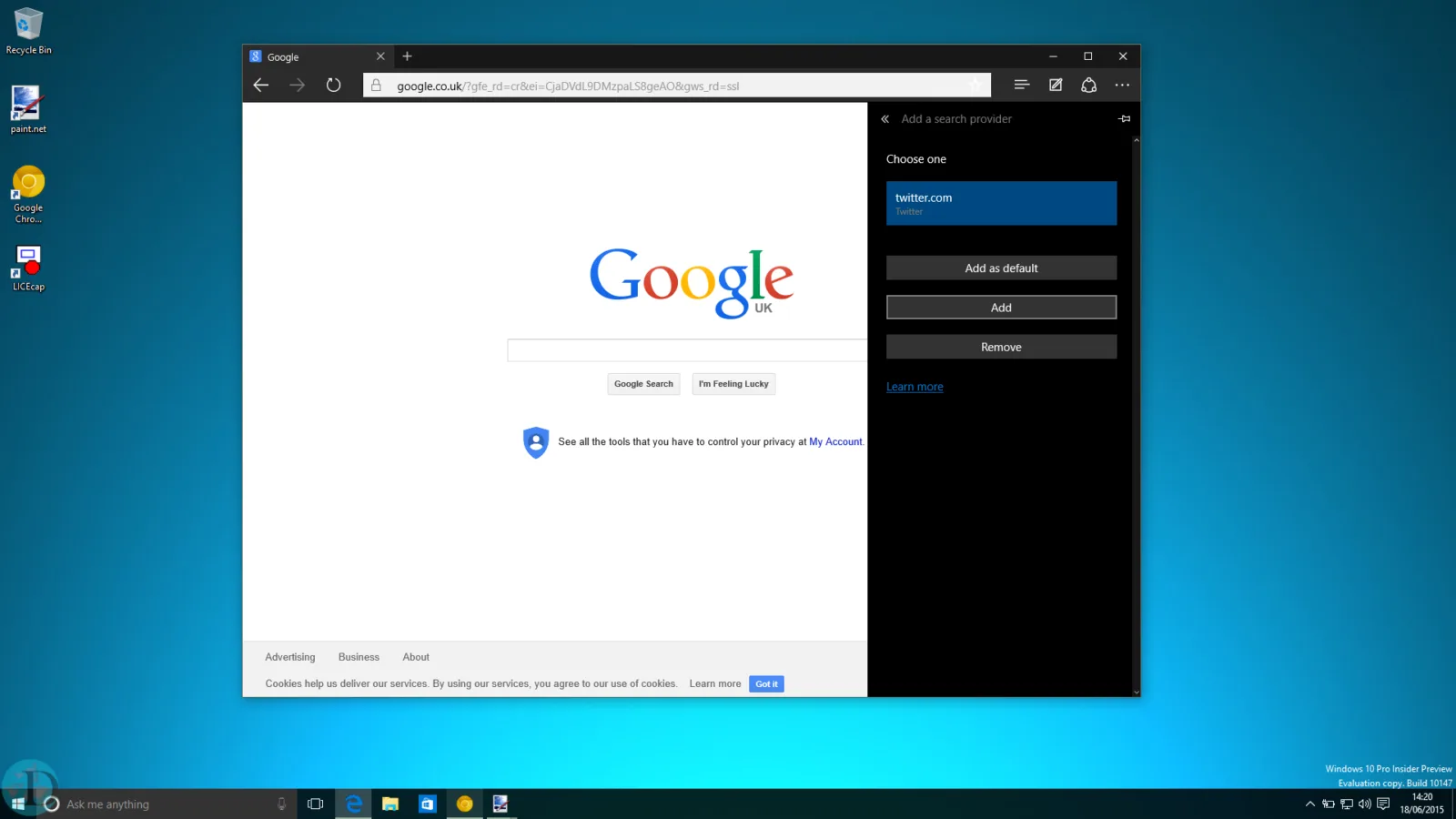
Task: Click the Share icon in Edge toolbar
Action: [x=1088, y=85]
